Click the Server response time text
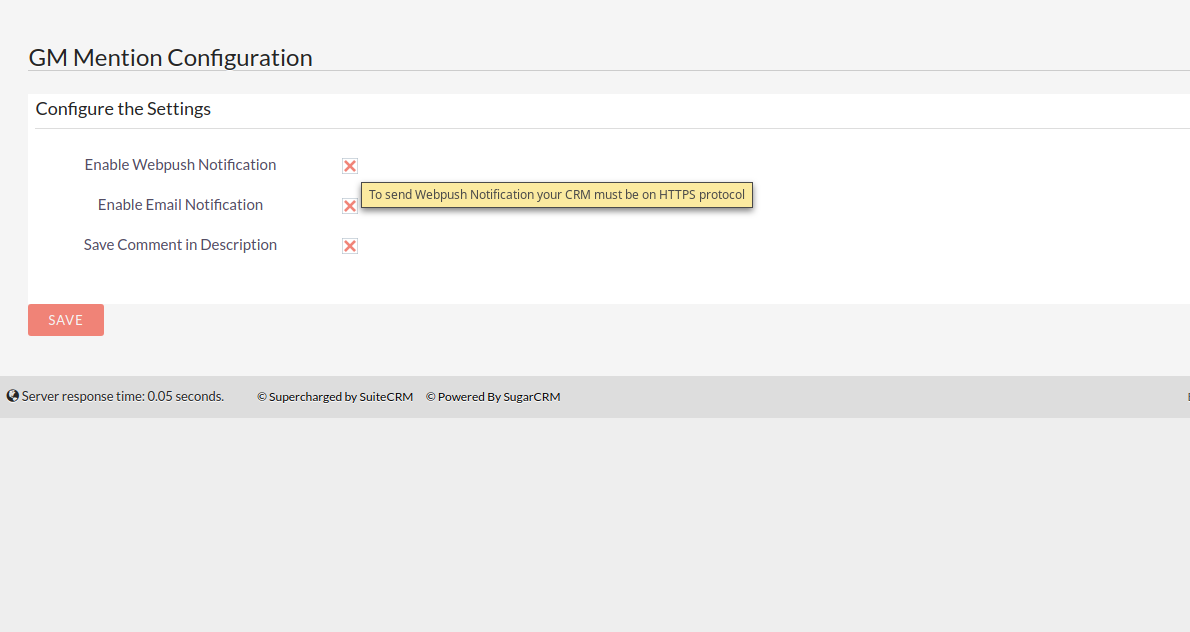 (123, 396)
